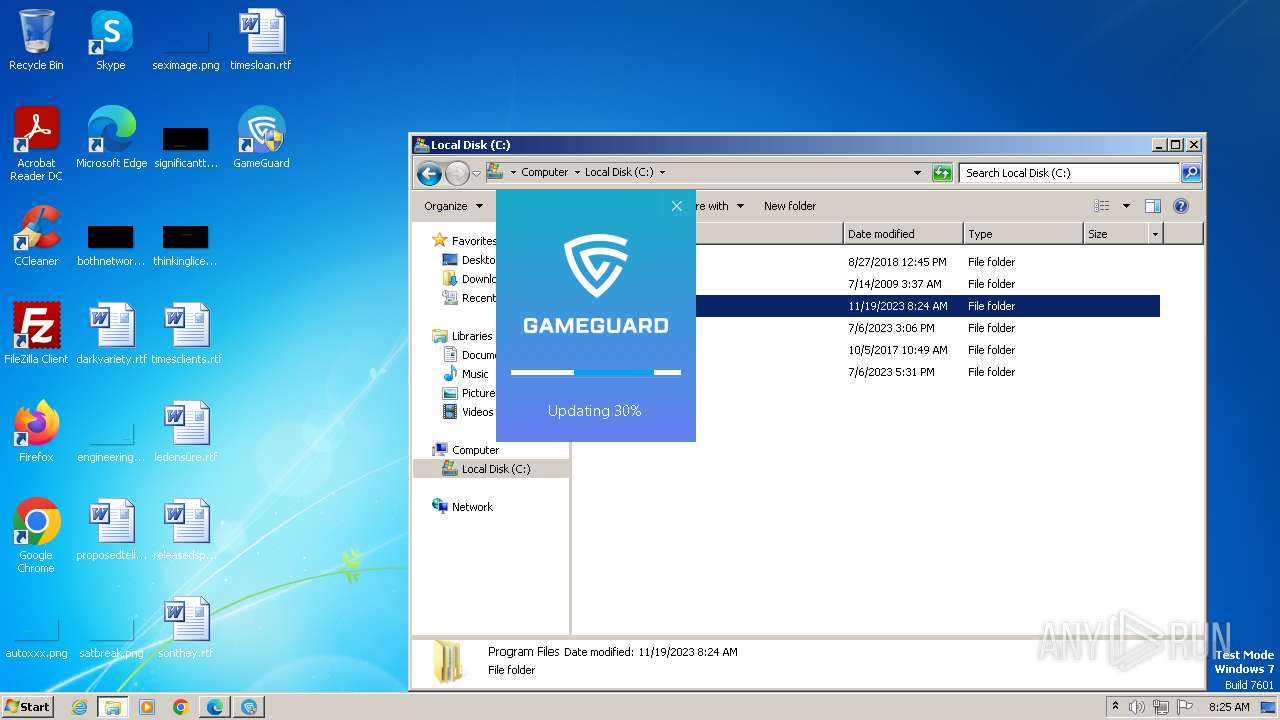1280x720 pixels.
Task: Open timesclients.rtf document icon
Action: [x=186, y=334]
